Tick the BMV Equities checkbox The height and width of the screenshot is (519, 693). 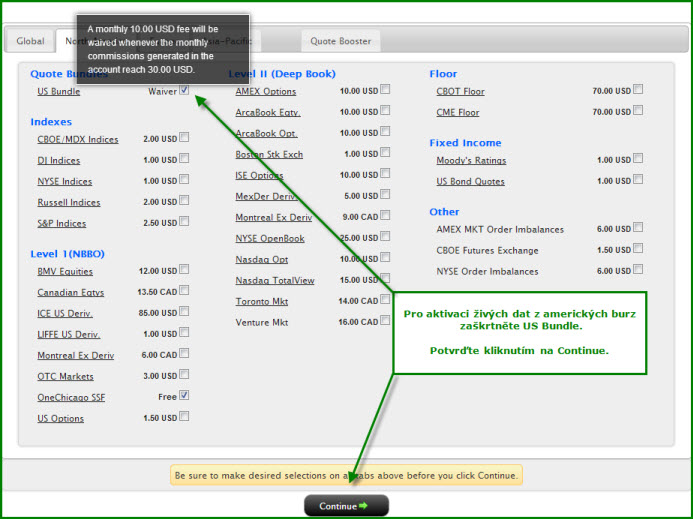pos(184,269)
